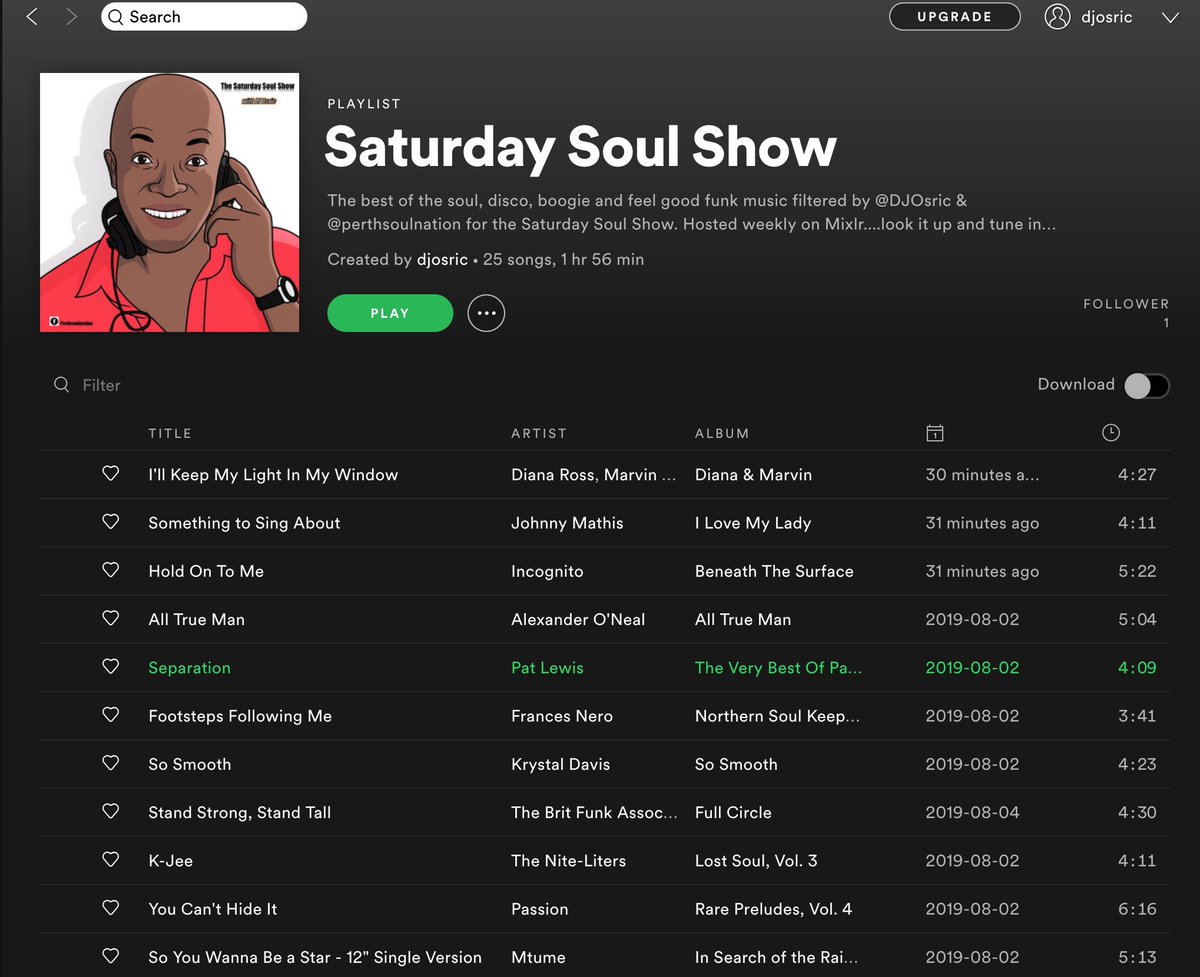Open artist Johnny Mathis

pyautogui.click(x=567, y=523)
